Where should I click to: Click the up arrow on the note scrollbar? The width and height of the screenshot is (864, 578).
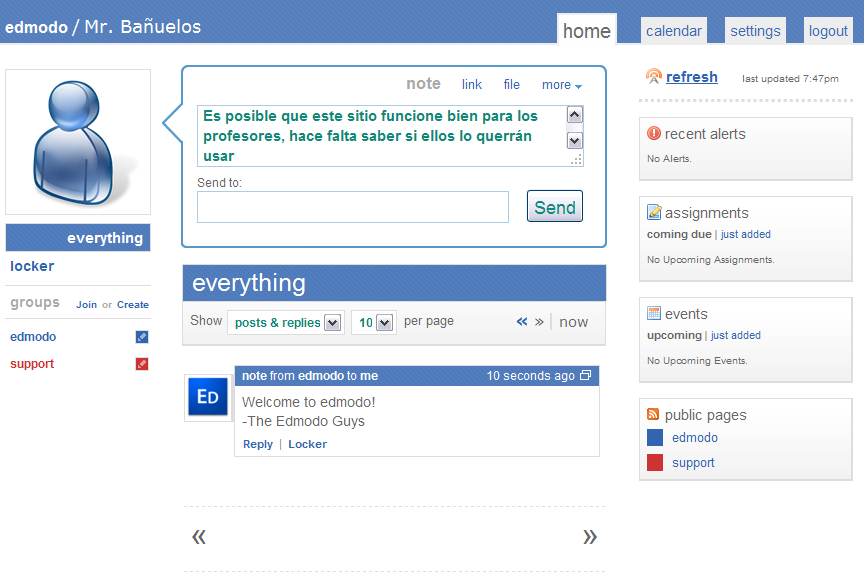575,113
